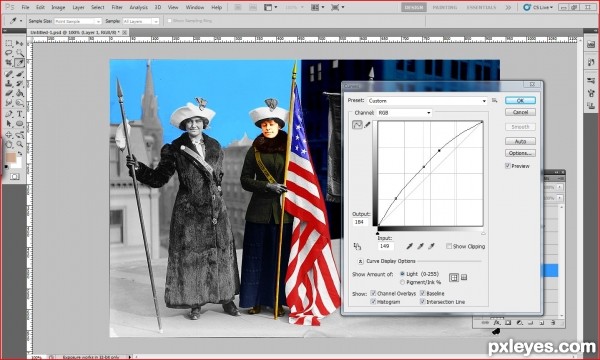The height and width of the screenshot is (360, 600).
Task: Select the Zoom tool in toolbox
Action: tap(20, 144)
